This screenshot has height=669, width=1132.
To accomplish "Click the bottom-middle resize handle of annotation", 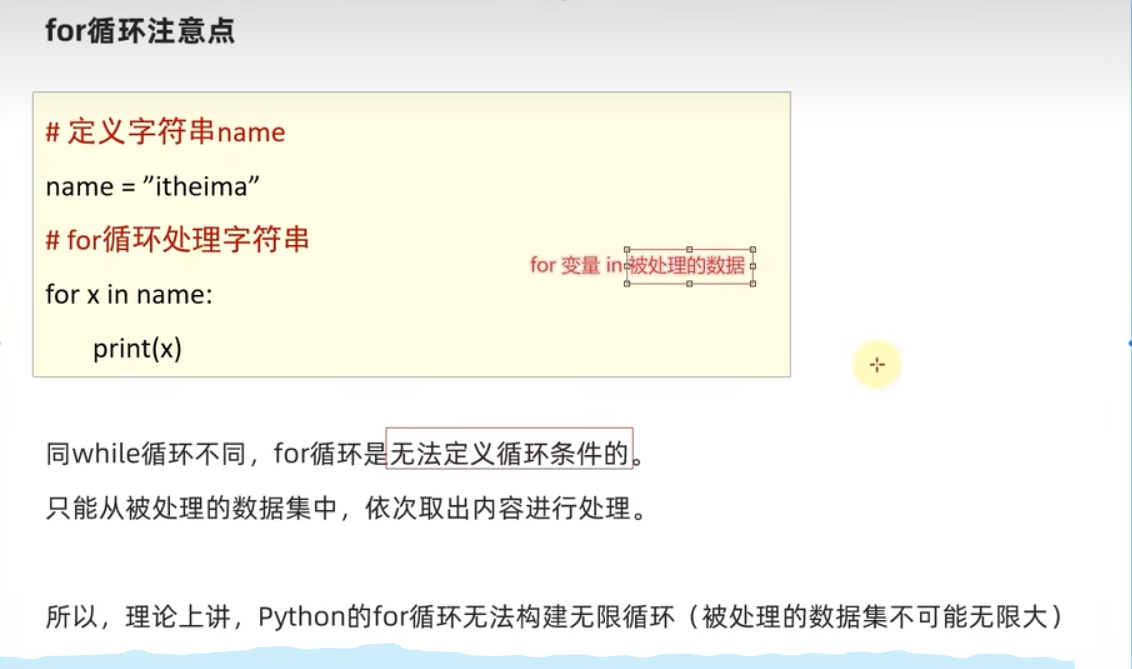I will 689,284.
